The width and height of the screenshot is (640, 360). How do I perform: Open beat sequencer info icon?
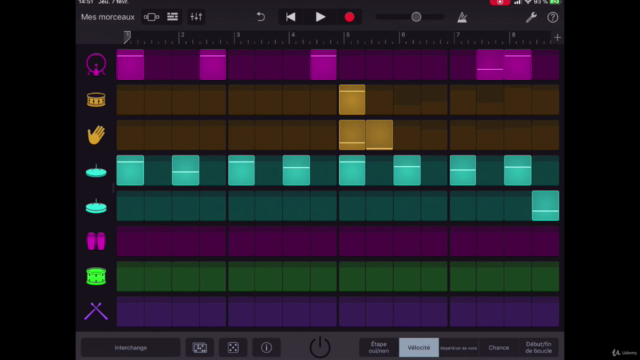[267, 348]
